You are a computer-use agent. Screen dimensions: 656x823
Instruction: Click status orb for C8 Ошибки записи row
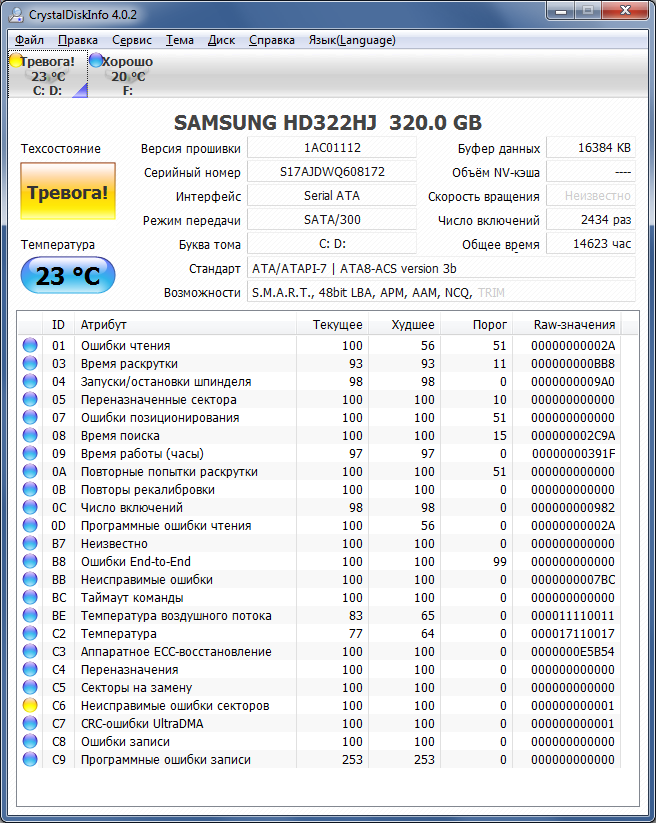[30, 741]
